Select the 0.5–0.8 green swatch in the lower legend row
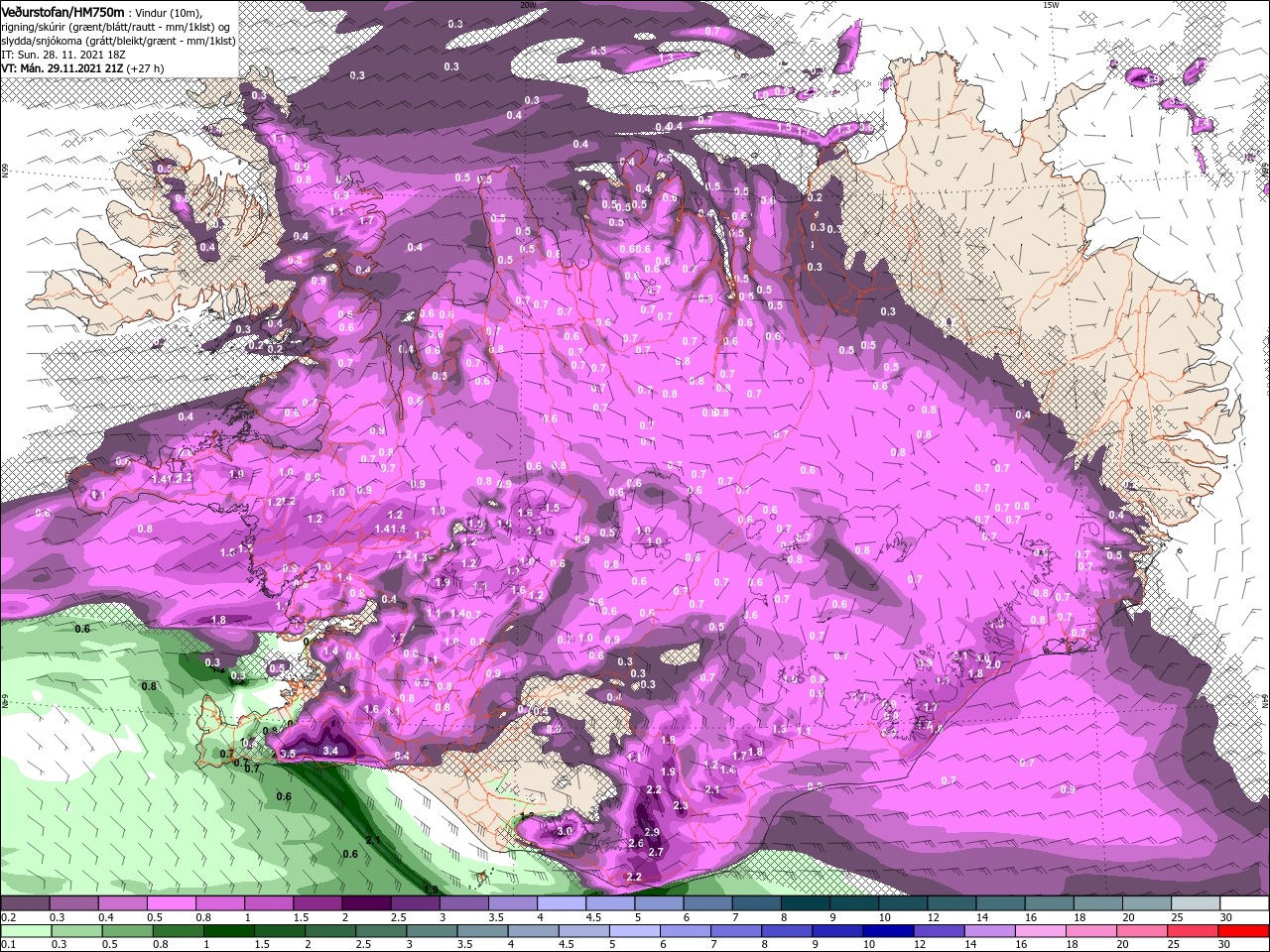Image resolution: width=1270 pixels, height=952 pixels. tap(130, 931)
